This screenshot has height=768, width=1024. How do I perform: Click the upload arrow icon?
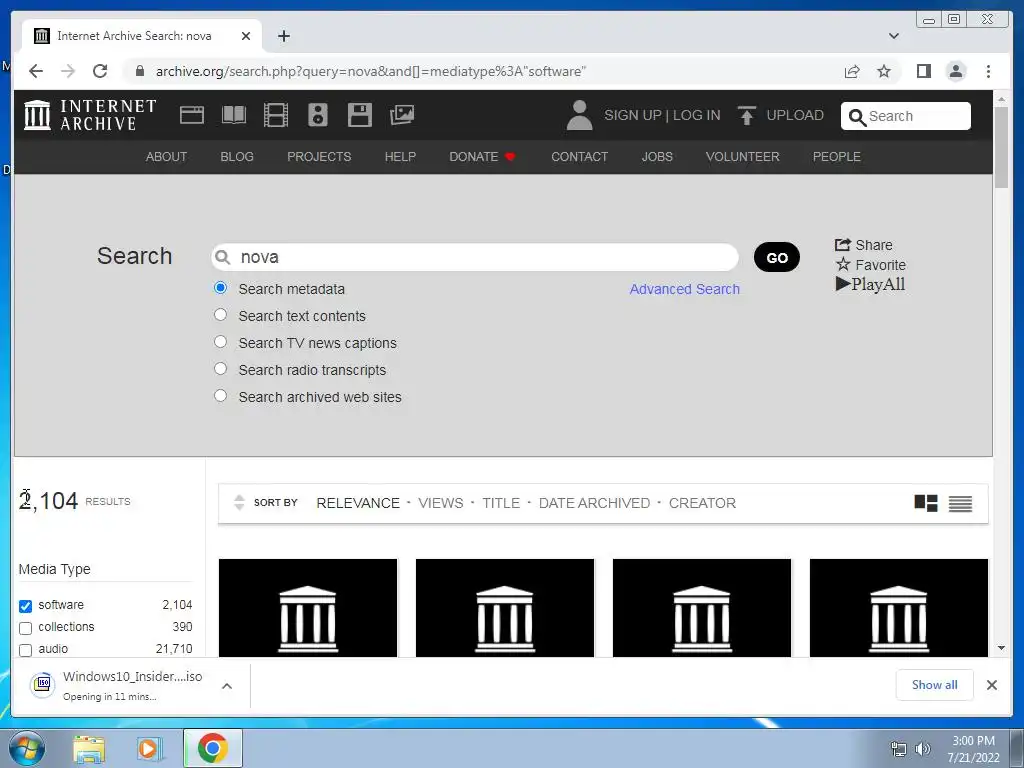point(746,115)
